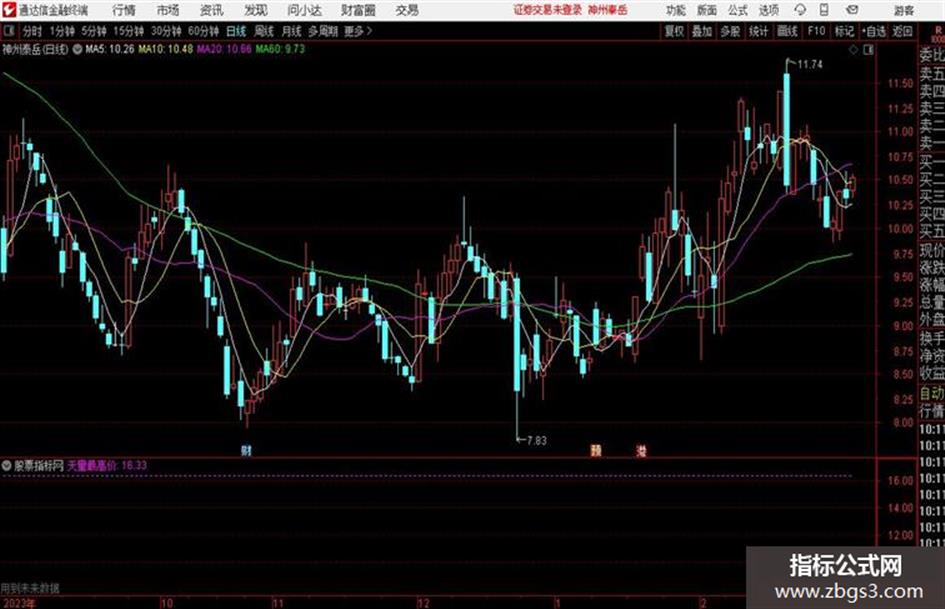Viewport: 945px width, 609px height.
Task: Click the diamond icon at chart top-right
Action: pos(853,50)
